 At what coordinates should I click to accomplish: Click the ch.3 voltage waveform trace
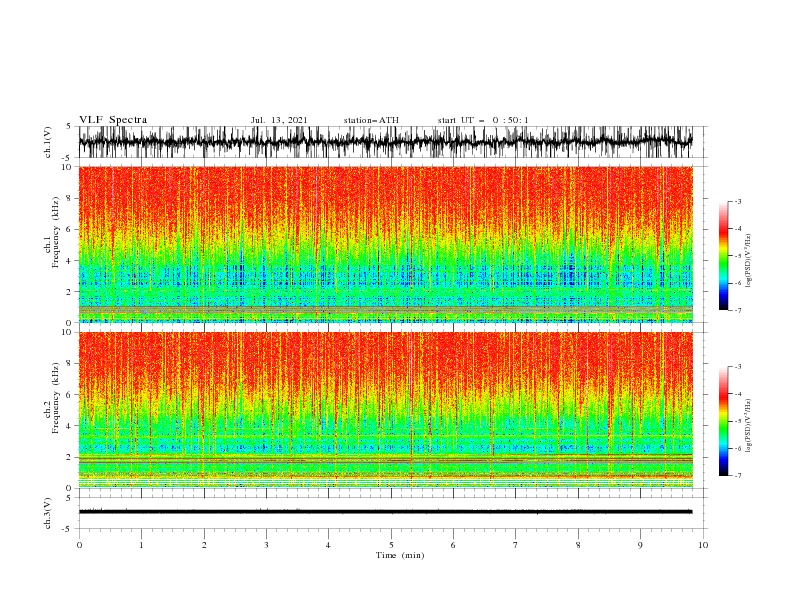(x=385, y=512)
